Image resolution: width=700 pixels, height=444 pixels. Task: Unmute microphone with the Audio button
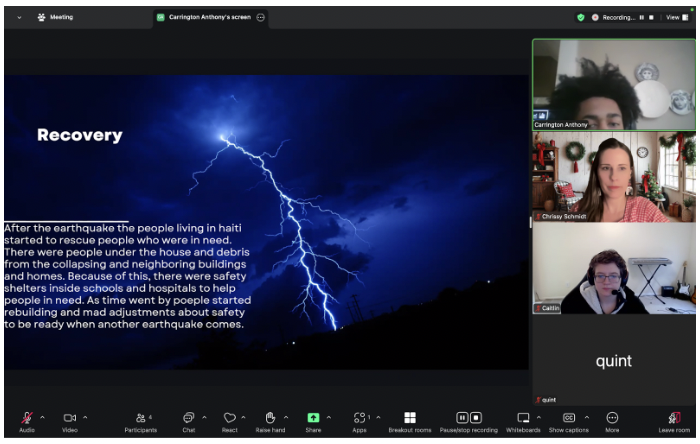tap(27, 422)
